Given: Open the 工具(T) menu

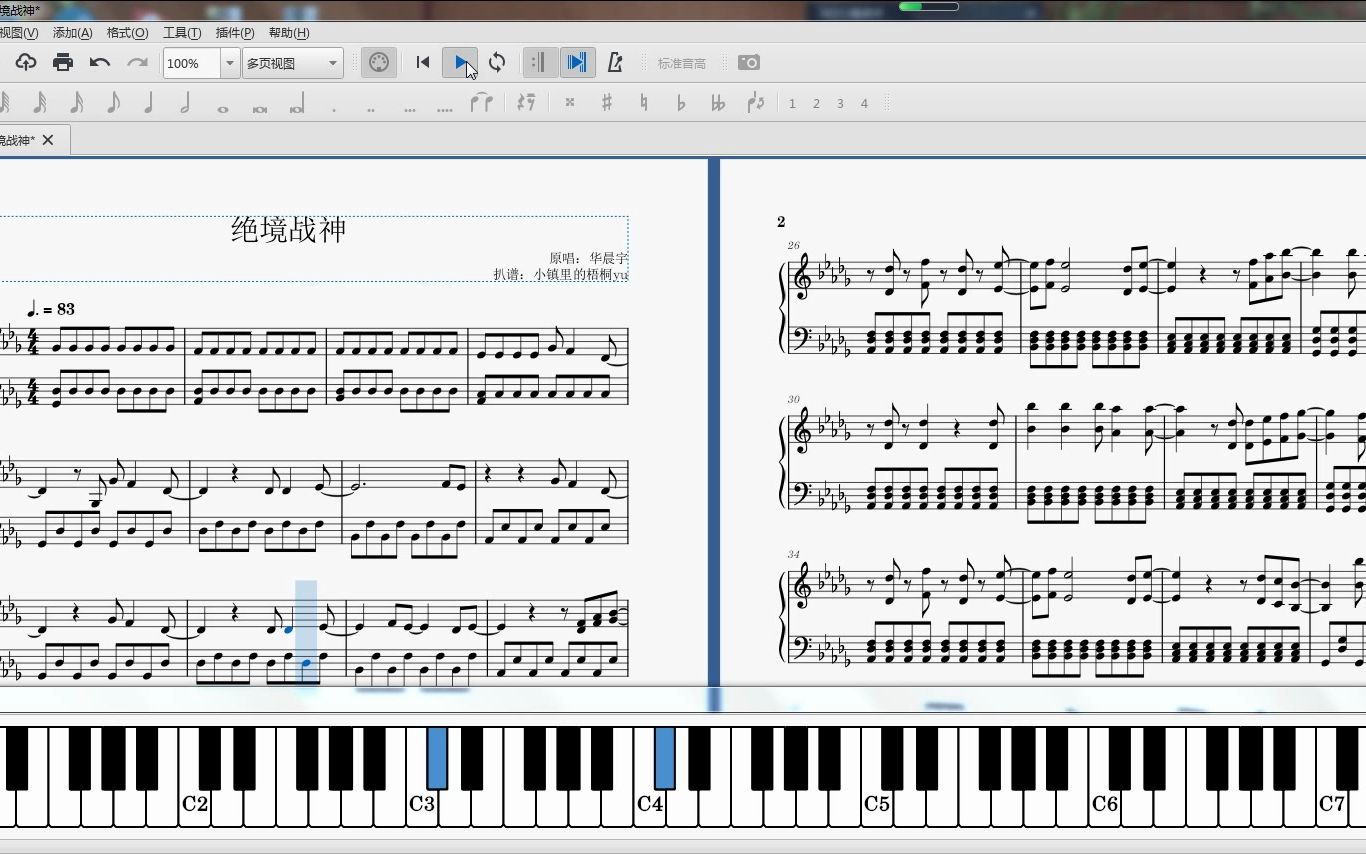Looking at the screenshot, I should point(182,33).
